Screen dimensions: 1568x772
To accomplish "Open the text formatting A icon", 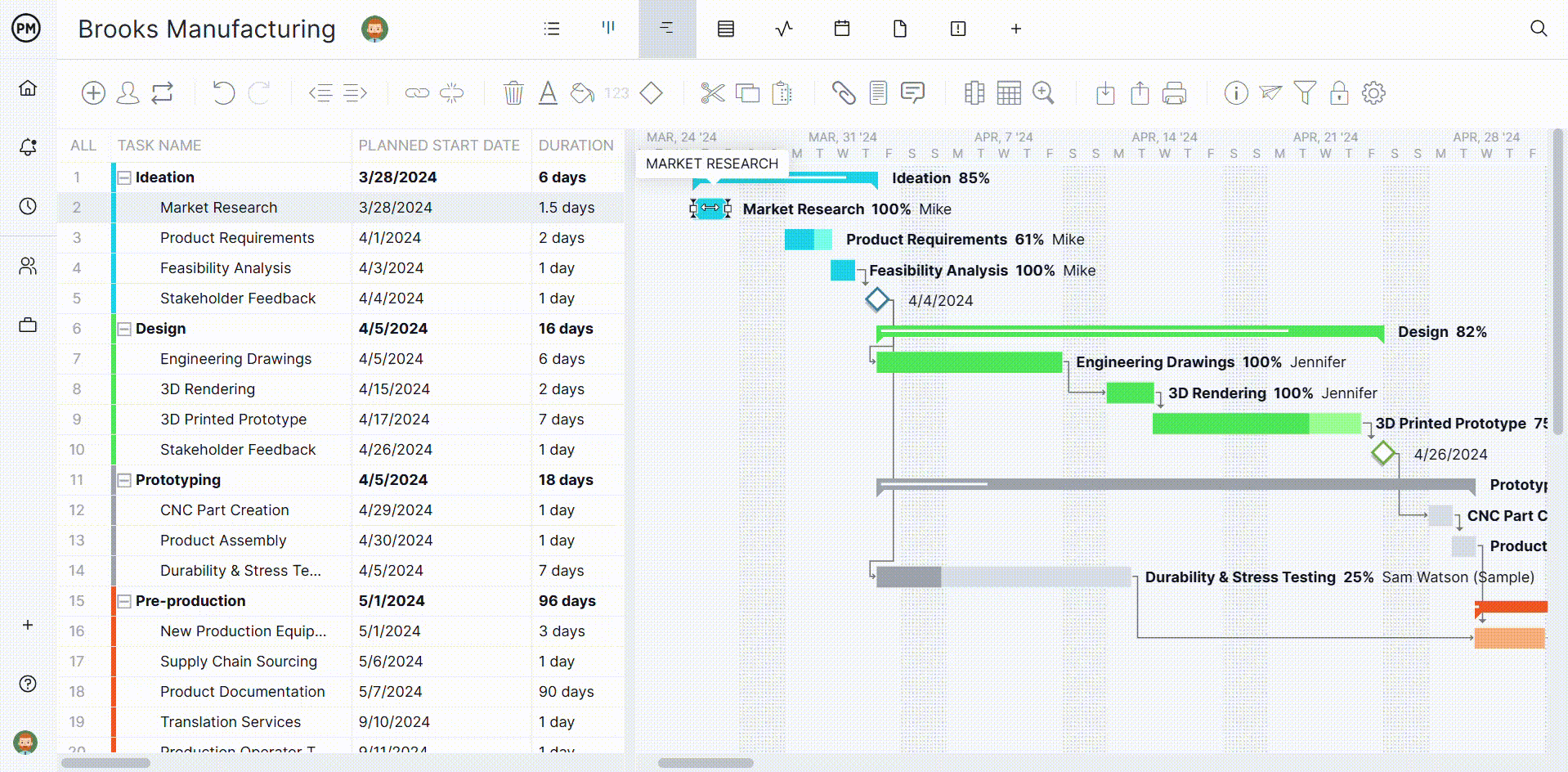I will tap(548, 93).
